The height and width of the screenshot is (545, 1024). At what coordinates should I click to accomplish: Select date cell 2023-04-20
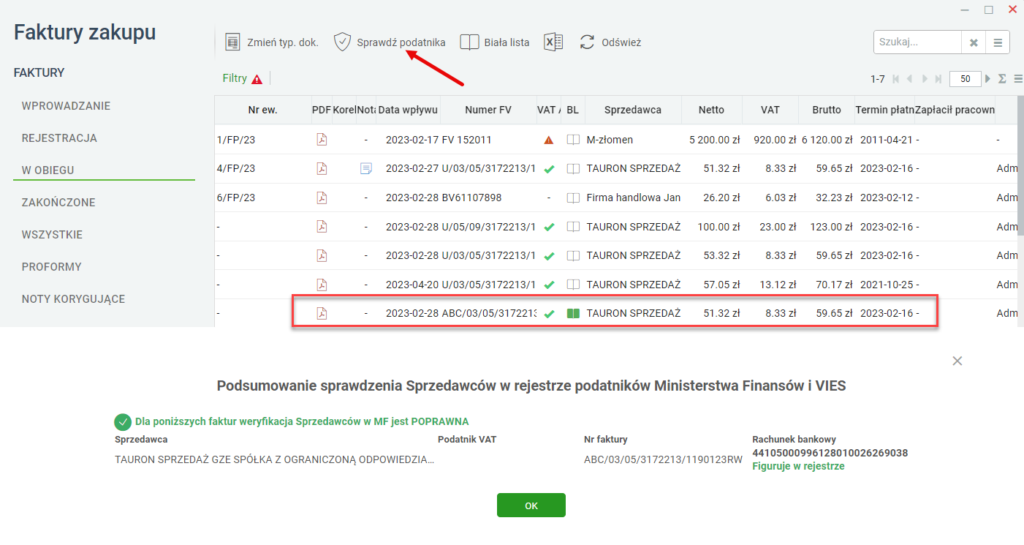pos(412,285)
